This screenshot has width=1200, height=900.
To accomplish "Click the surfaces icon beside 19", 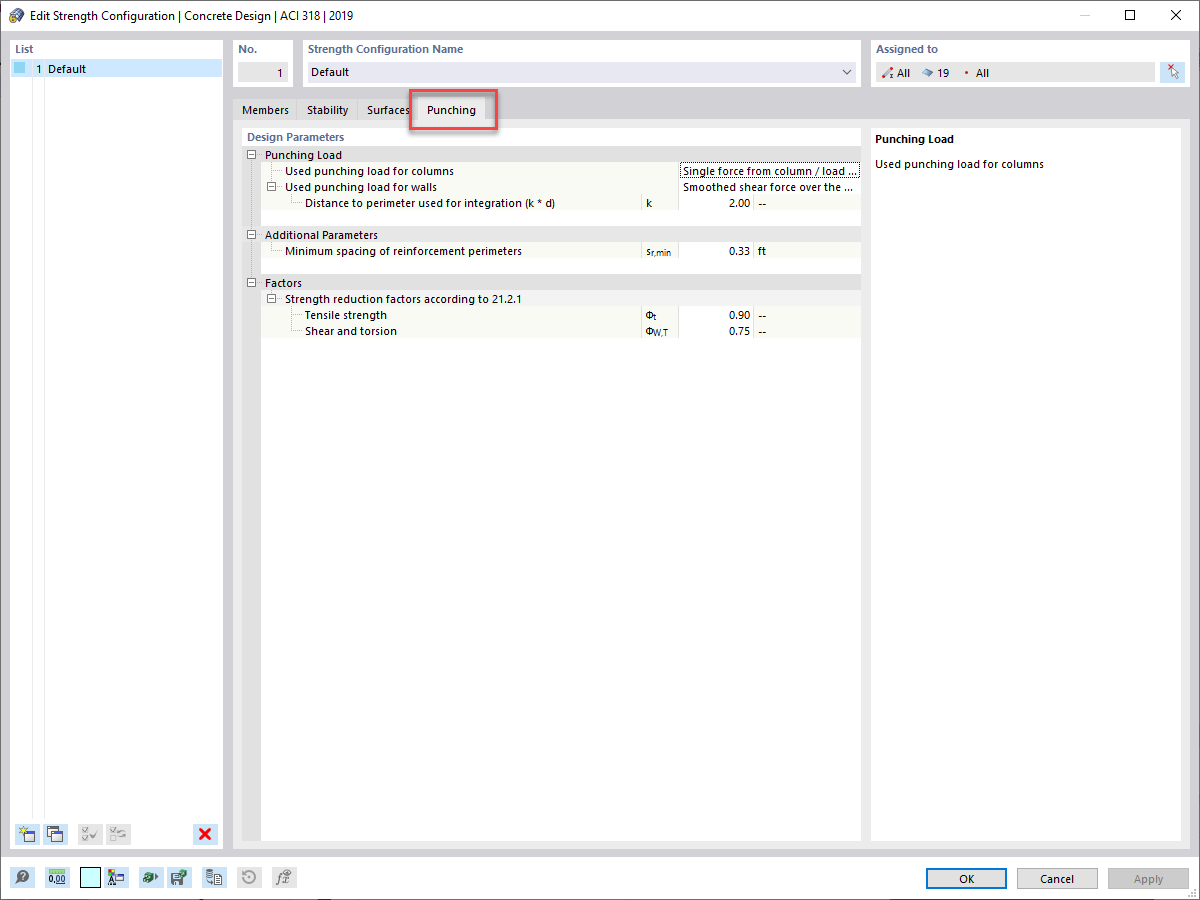I will [927, 73].
